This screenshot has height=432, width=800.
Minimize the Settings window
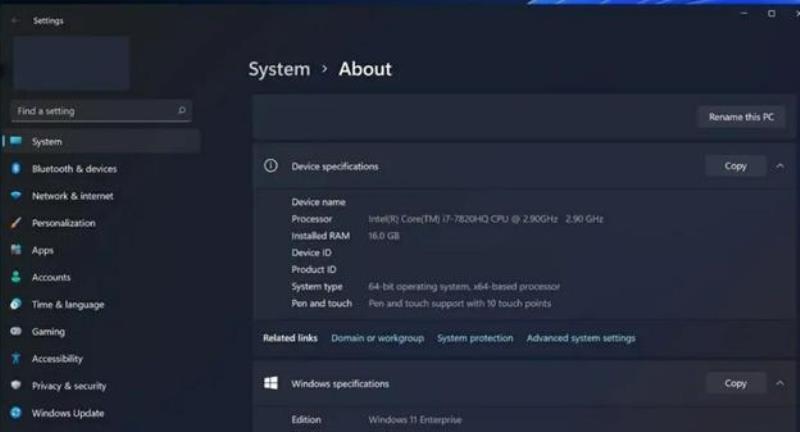point(744,14)
